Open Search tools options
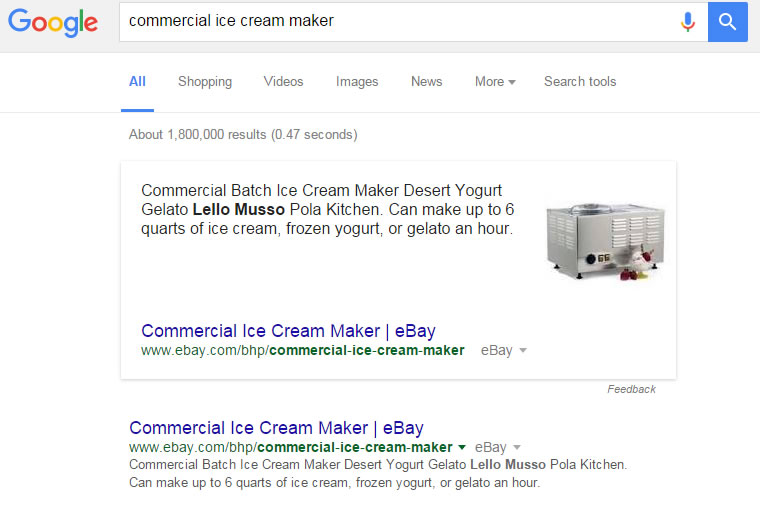Screen dimensions: 760x509 coord(580,82)
